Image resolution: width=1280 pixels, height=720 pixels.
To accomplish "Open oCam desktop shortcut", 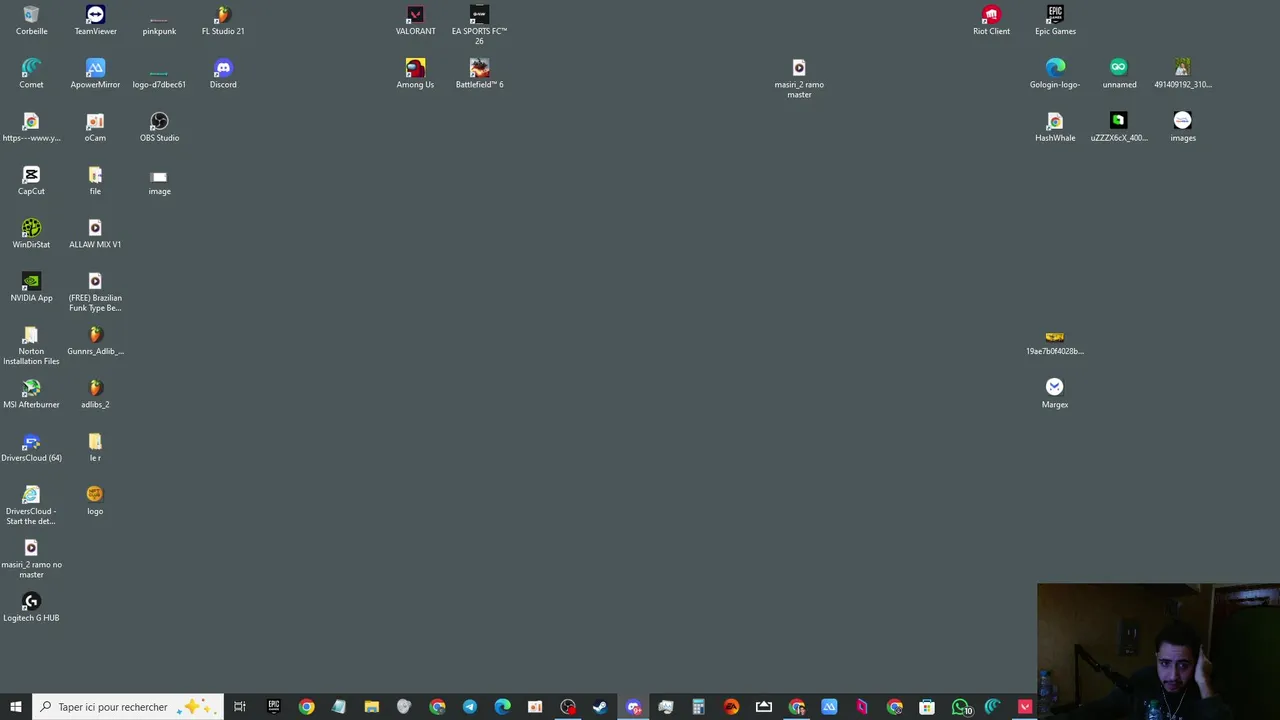I will click(95, 127).
